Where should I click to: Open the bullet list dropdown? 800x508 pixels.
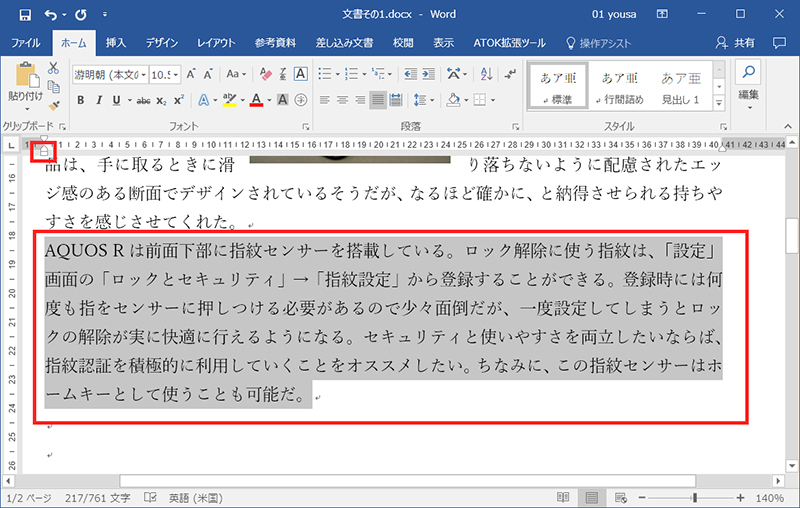[x=337, y=74]
